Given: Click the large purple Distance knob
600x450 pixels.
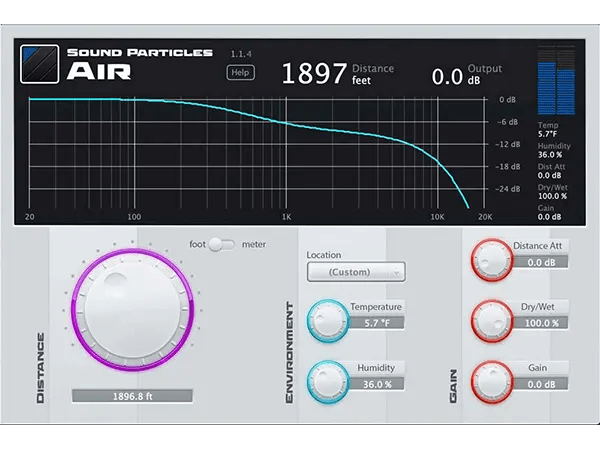Looking at the screenshot, I should click(132, 310).
